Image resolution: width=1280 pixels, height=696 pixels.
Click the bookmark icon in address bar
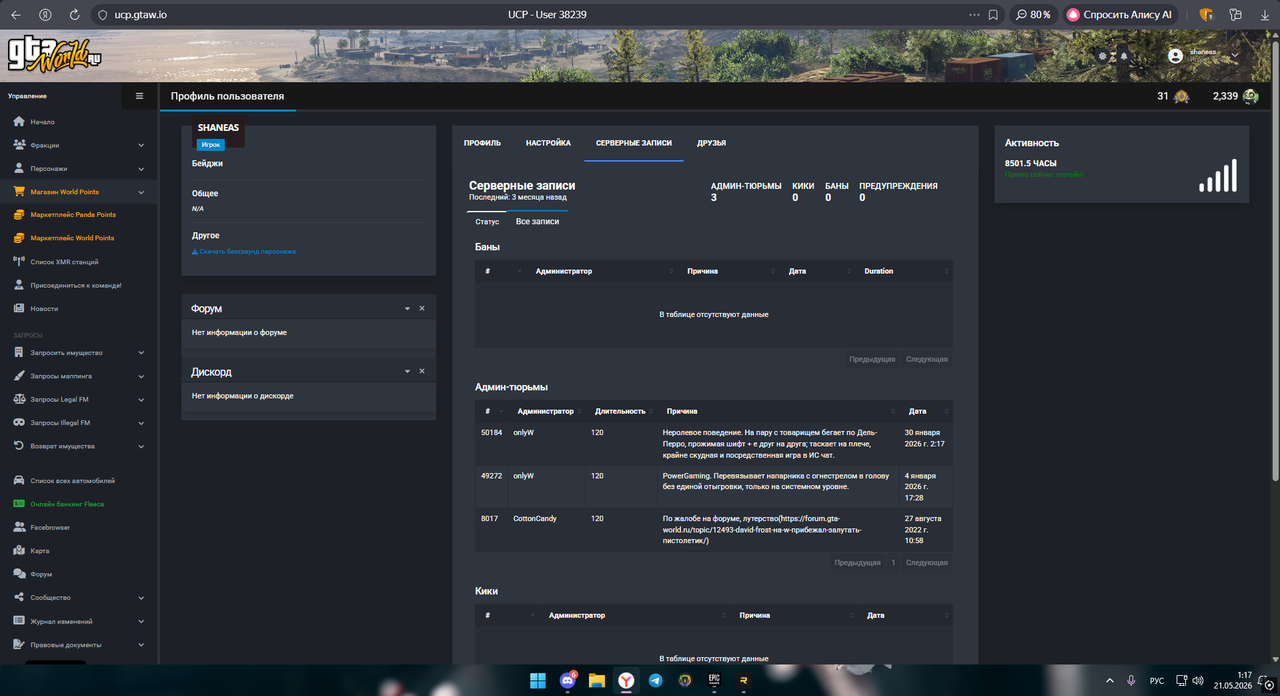[x=993, y=15]
